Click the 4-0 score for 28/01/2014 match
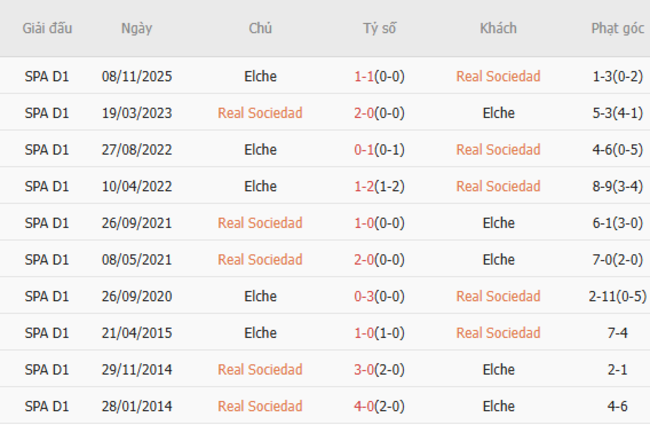 (364, 406)
